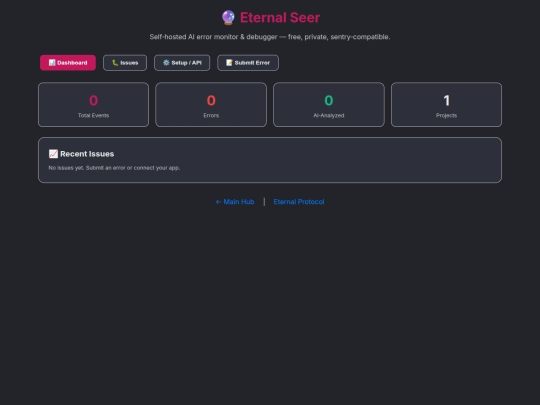Click the Recent Issues heading
540x405 pixels.
click(x=87, y=154)
